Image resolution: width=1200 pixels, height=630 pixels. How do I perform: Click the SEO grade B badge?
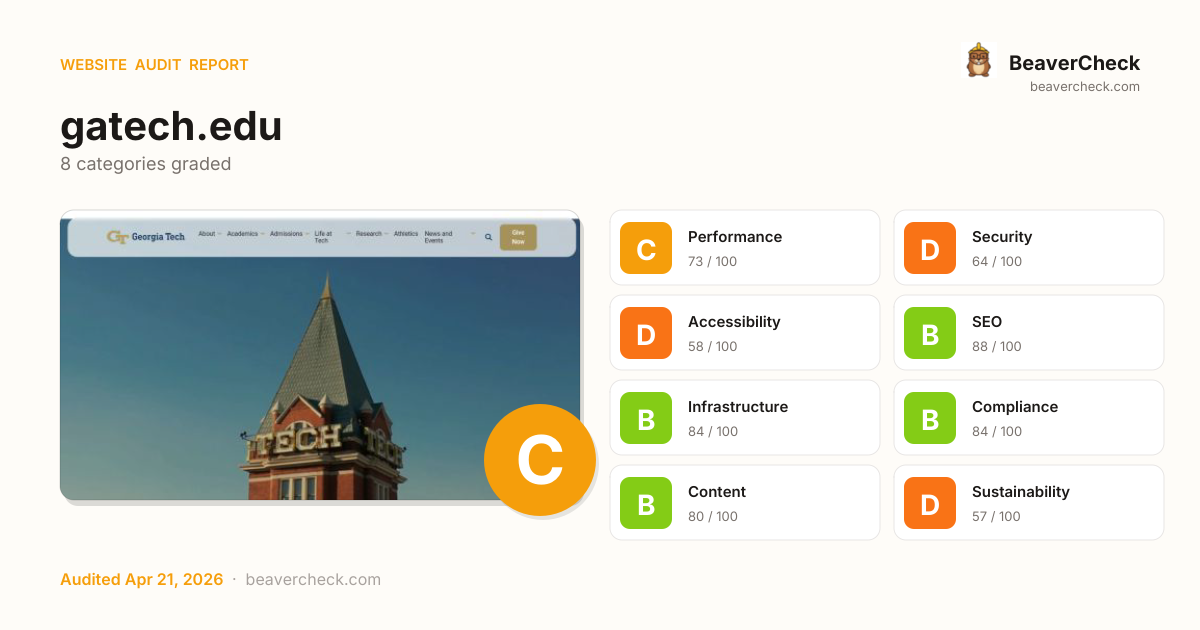click(930, 333)
